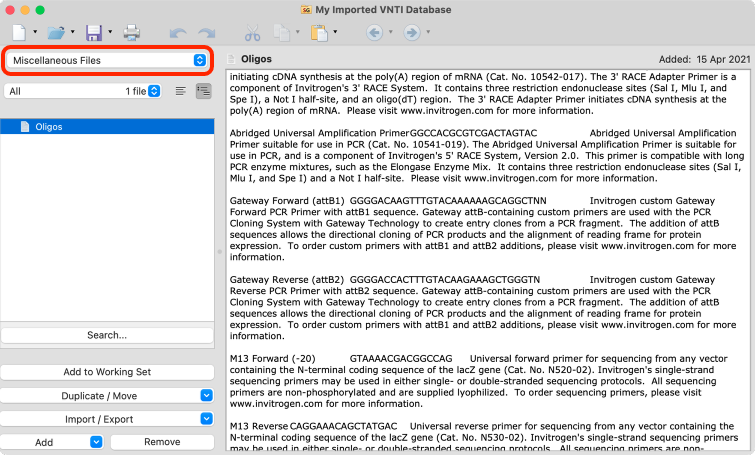Click the Open folder icon
The image size is (755, 455).
tap(56, 33)
